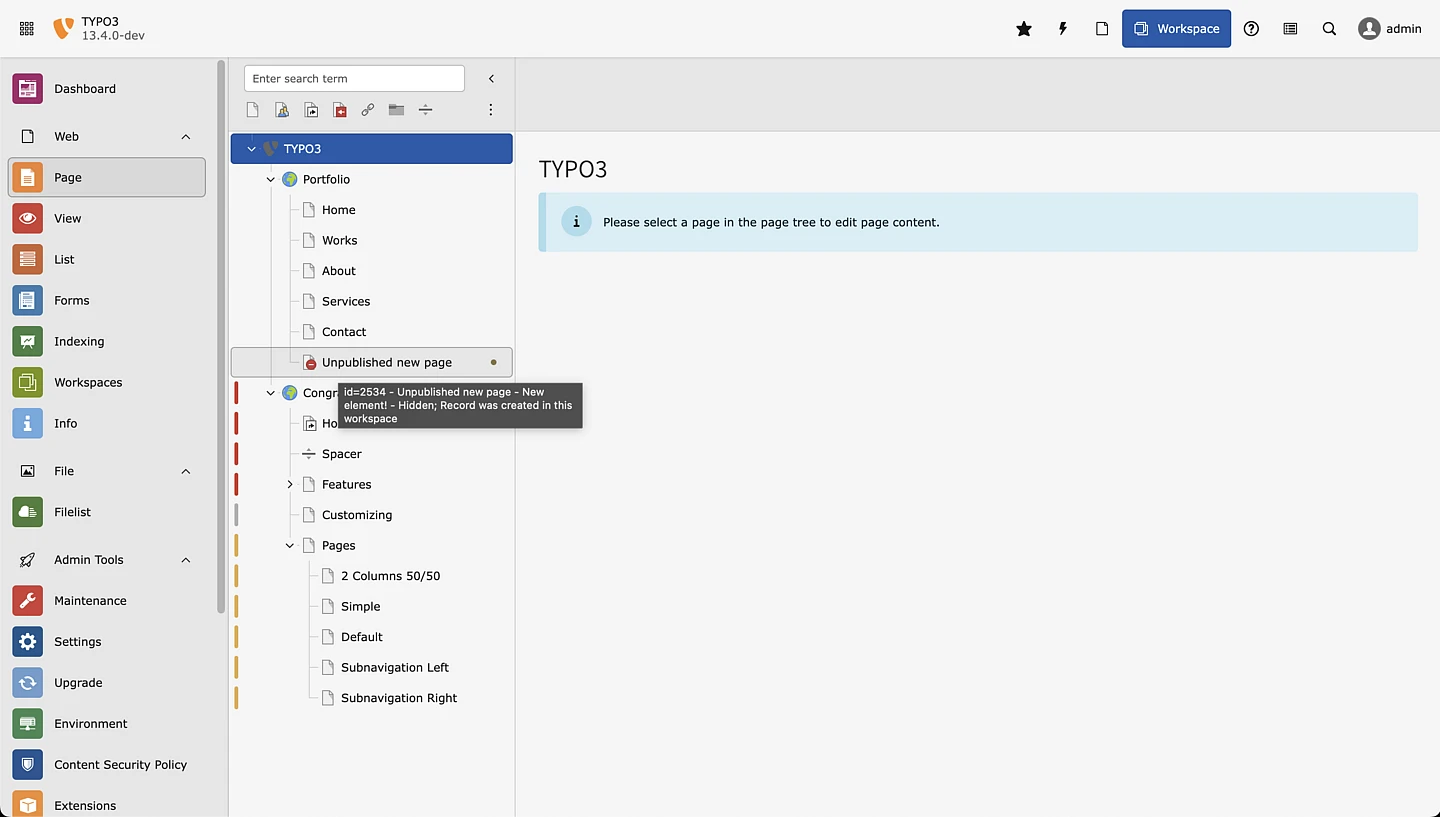This screenshot has height=817, width=1440.
Task: Click the page tree search field
Action: [354, 79]
